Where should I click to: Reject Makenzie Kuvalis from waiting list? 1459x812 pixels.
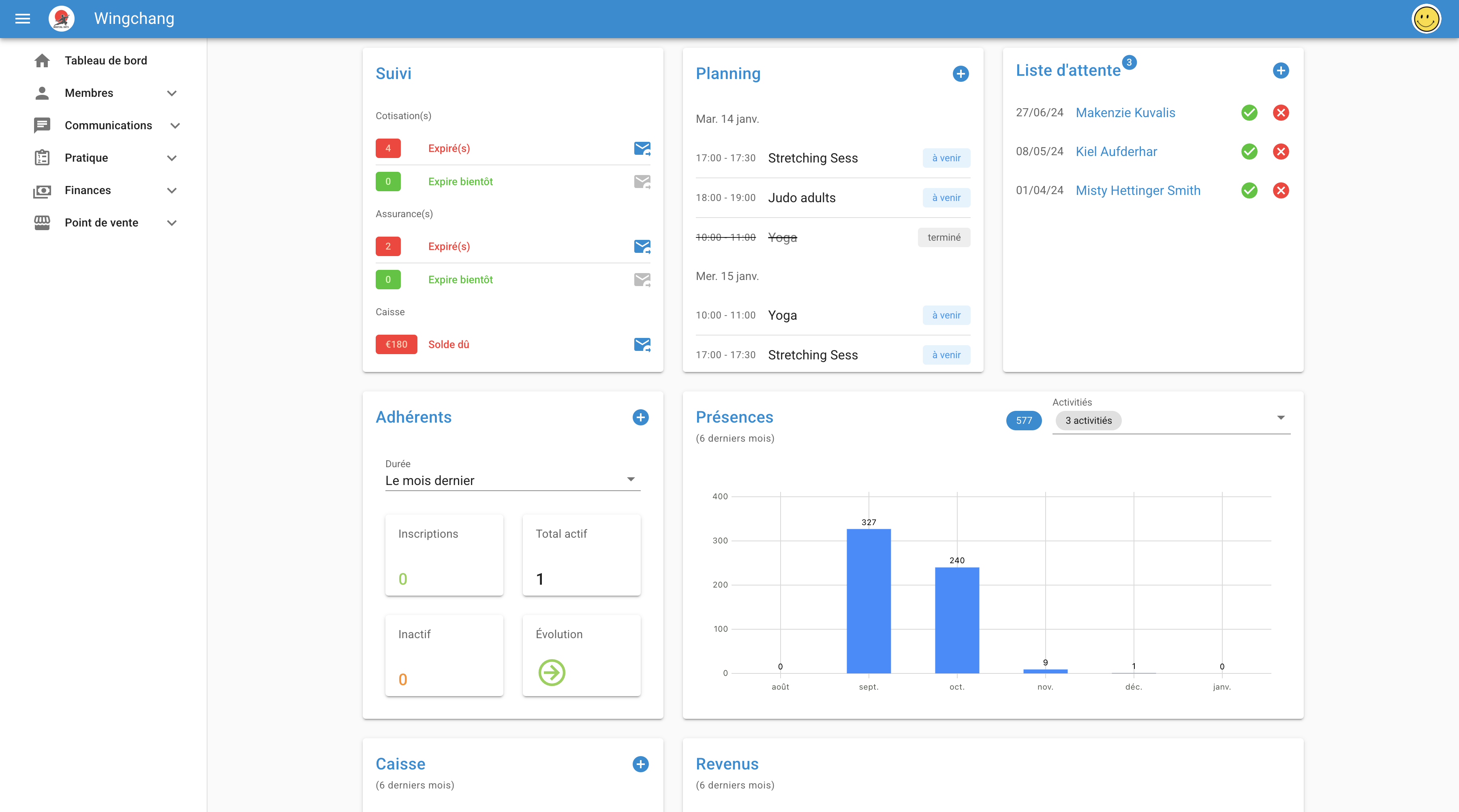pos(1281,113)
